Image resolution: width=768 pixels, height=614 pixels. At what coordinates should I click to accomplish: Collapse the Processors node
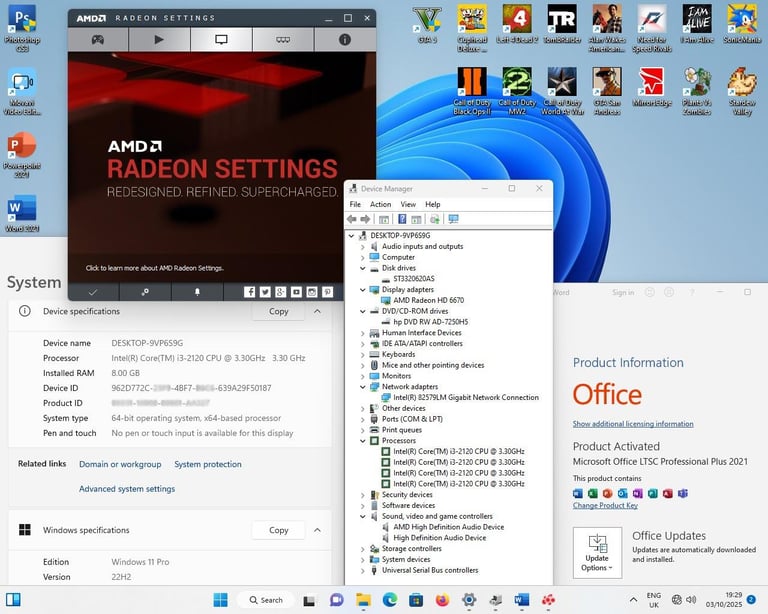[363, 441]
